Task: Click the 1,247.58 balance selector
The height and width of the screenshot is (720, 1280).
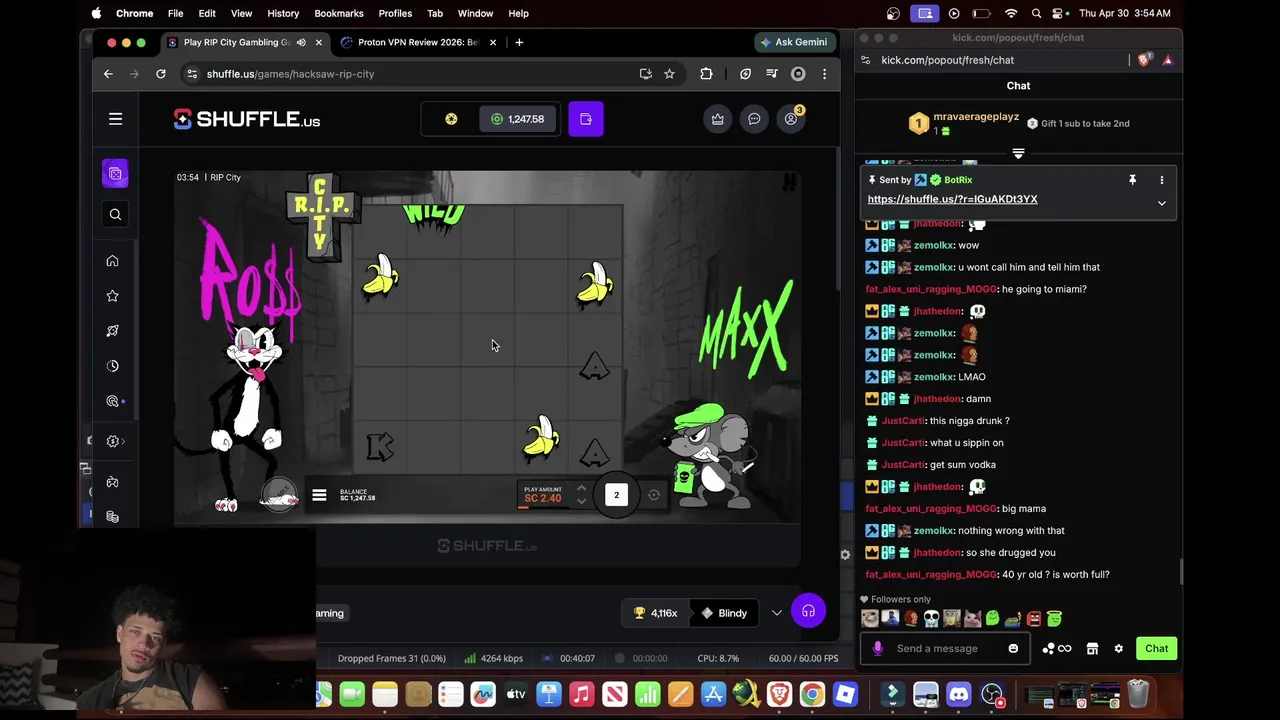Action: [x=517, y=119]
